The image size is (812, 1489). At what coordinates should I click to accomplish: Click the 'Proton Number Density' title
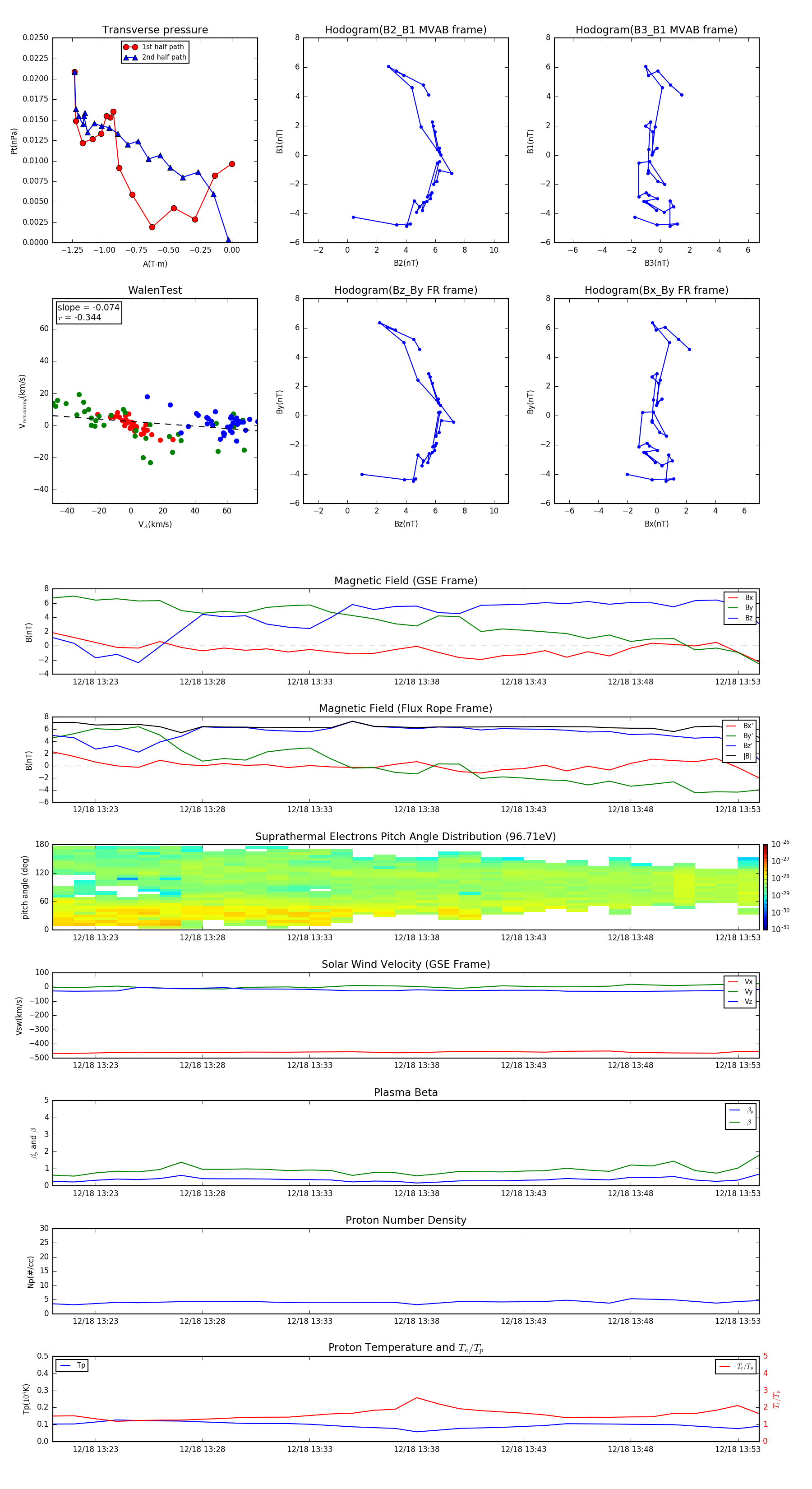(406, 1220)
